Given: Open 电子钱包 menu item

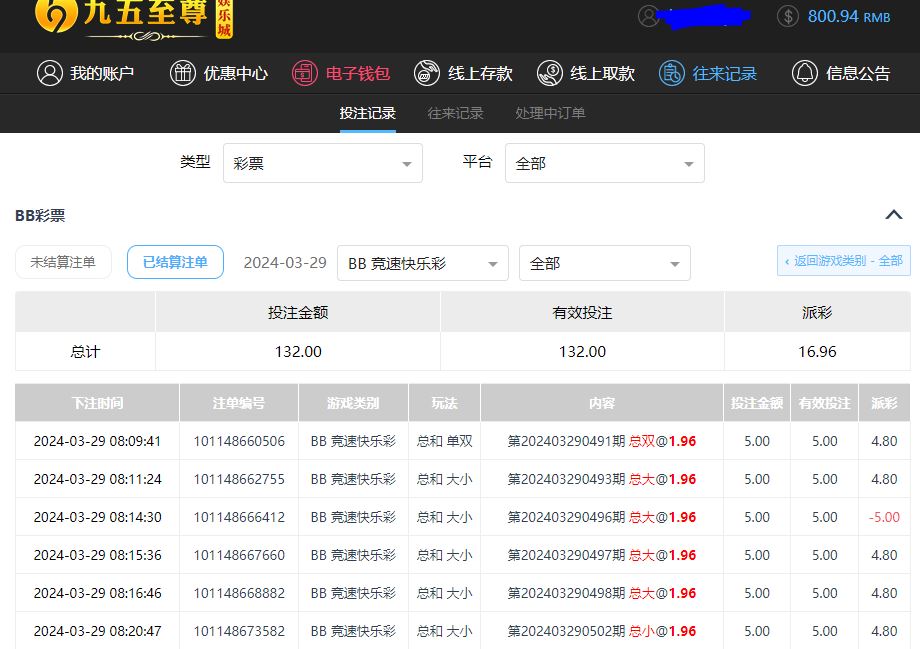Looking at the screenshot, I should tap(341, 73).
